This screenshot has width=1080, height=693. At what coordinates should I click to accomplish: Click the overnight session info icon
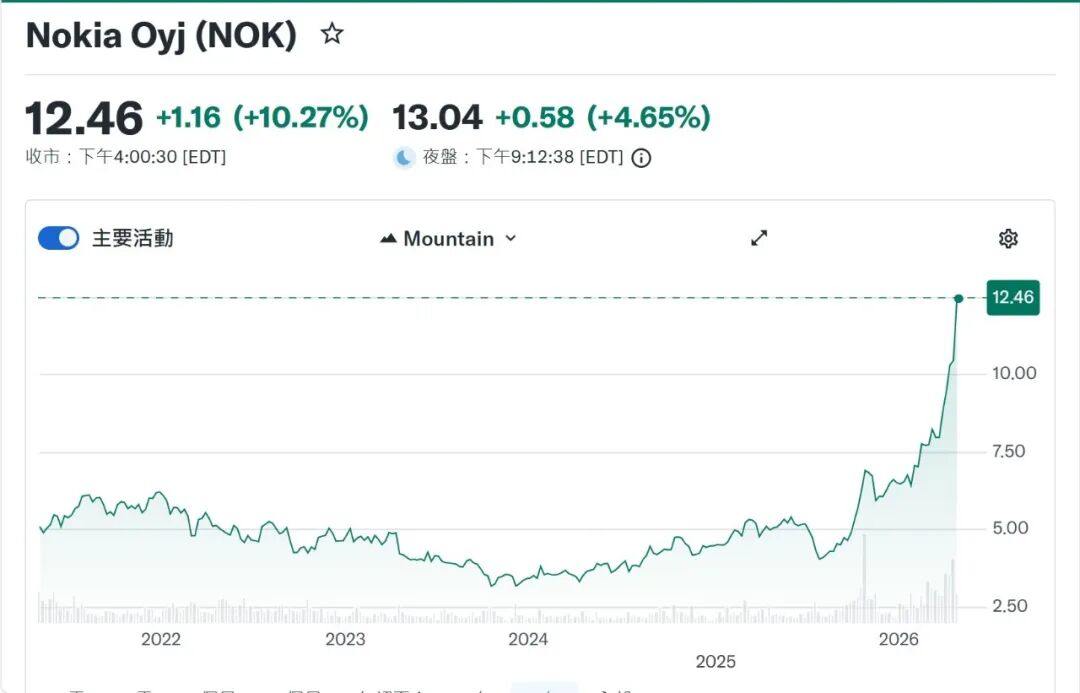pyautogui.click(x=641, y=158)
